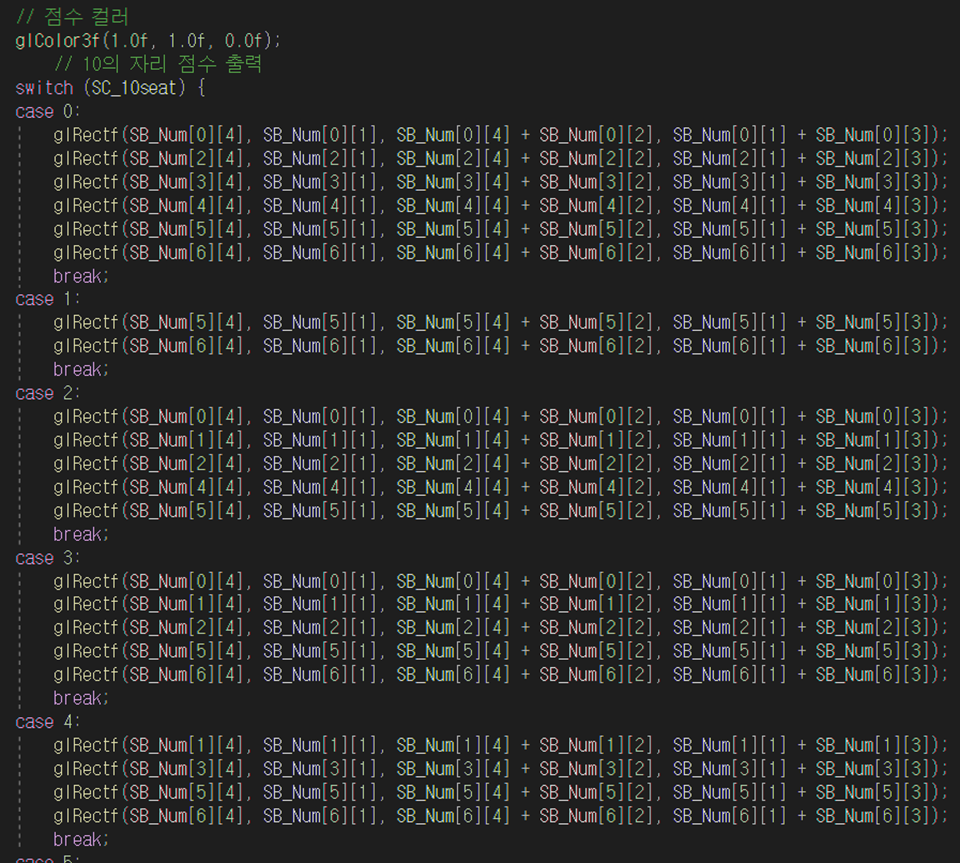Screen dimensions: 960x863
Task: Click the SB_Num[5] glRectf line in case 3
Action: coord(500,651)
